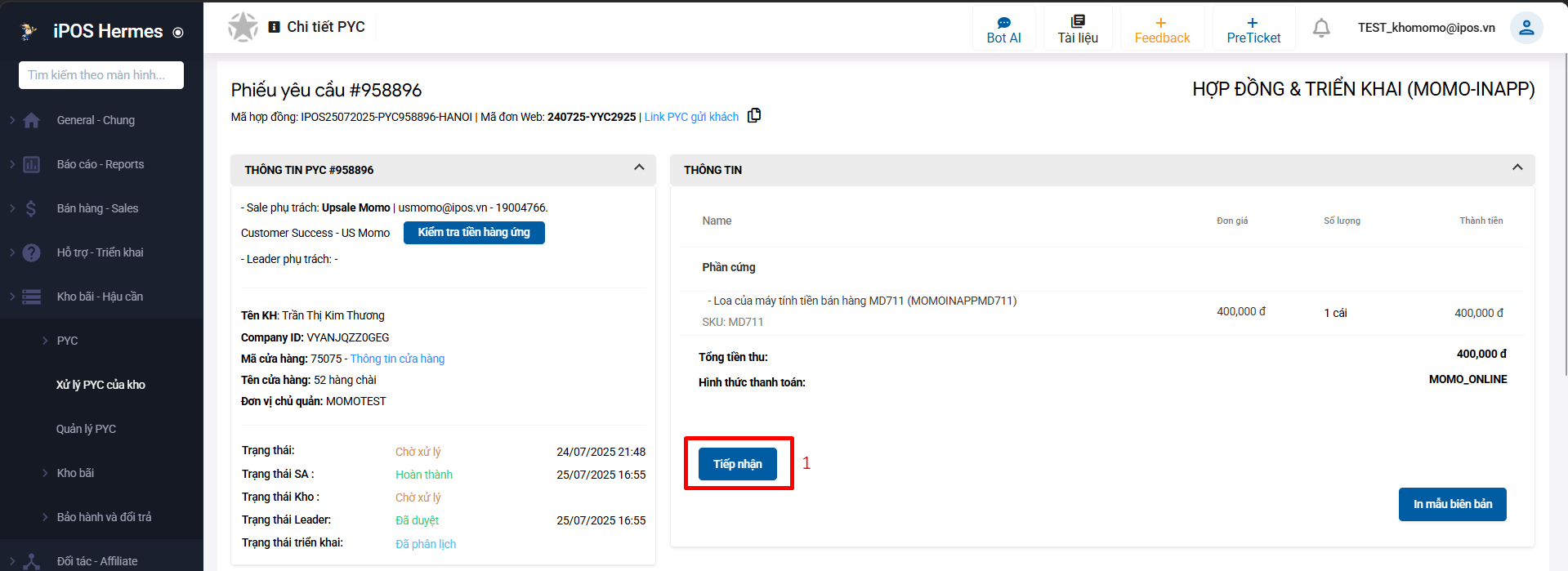1568x571 pixels.
Task: Focus the Tìm kiếm theo màn hình search field
Action: pyautogui.click(x=101, y=75)
